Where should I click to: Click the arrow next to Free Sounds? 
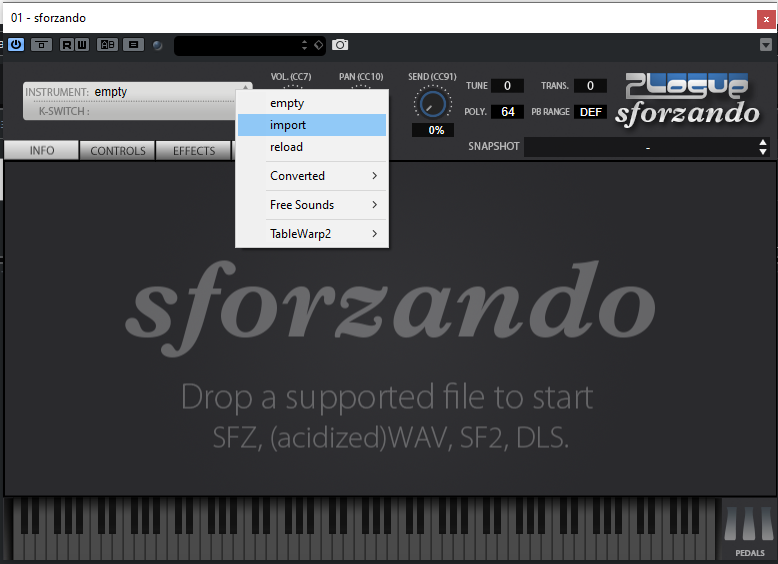point(375,204)
